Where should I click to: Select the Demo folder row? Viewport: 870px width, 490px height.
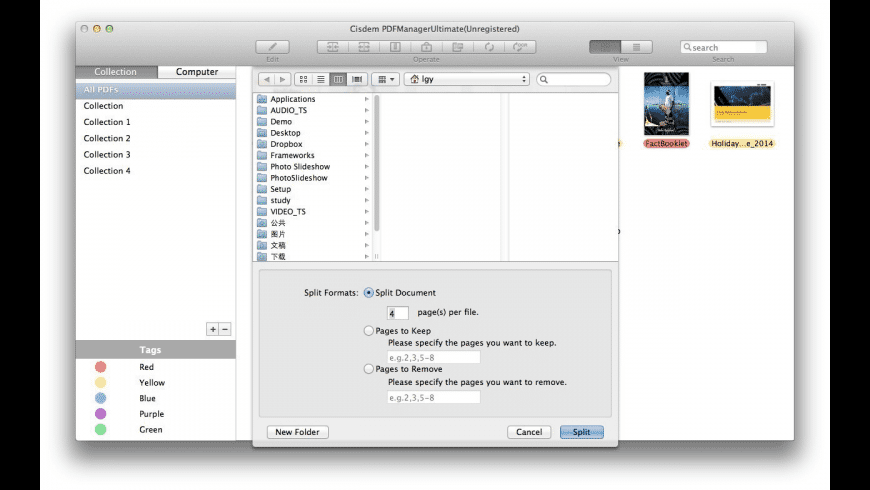click(x=313, y=122)
